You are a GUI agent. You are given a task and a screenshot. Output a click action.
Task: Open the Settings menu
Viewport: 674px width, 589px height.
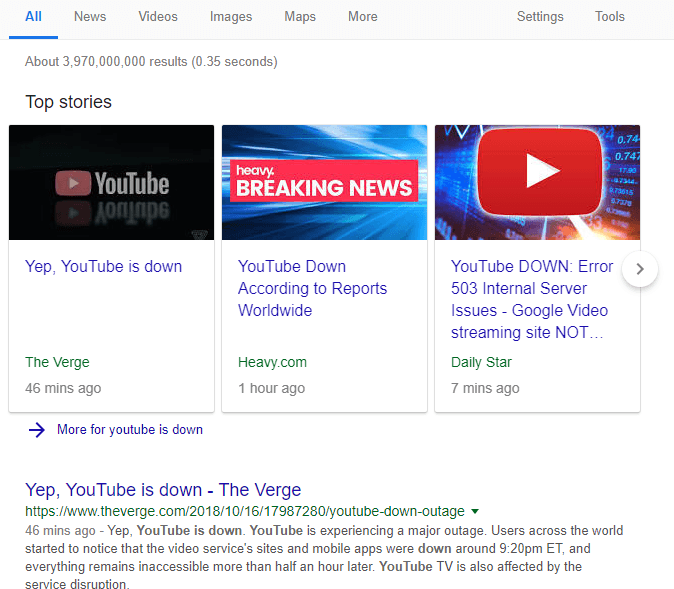click(540, 17)
